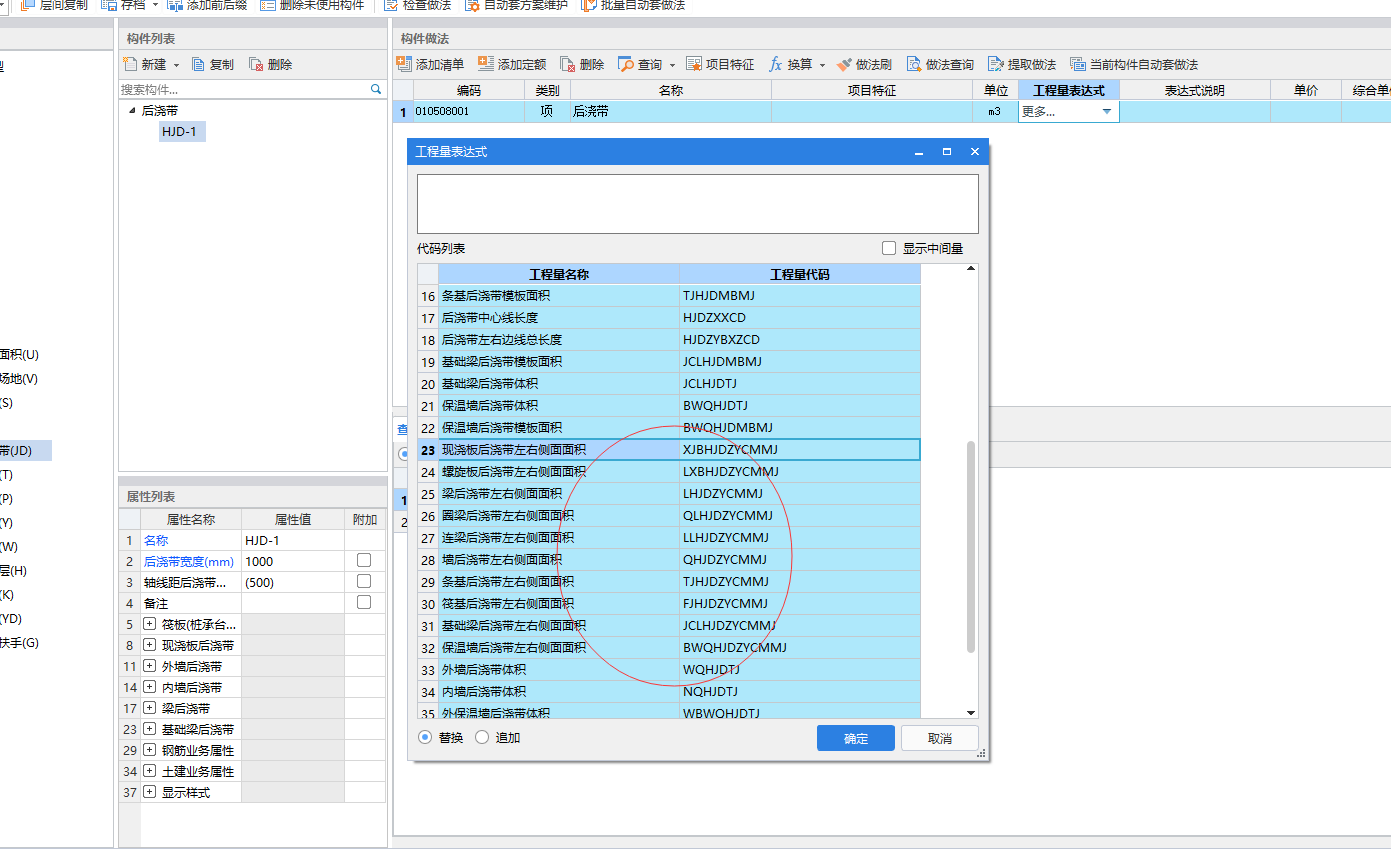The height and width of the screenshot is (849, 1391).
Task: Open 项目特征 from the toolbar
Action: coord(720,64)
